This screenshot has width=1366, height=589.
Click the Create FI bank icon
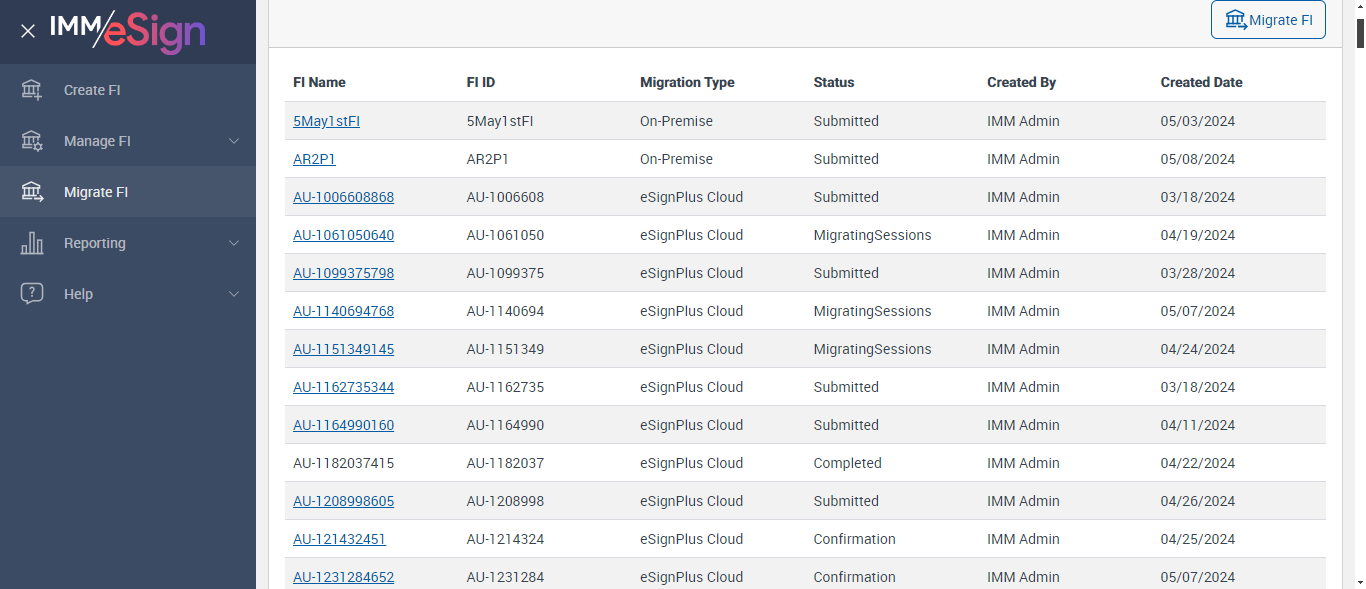click(x=32, y=90)
